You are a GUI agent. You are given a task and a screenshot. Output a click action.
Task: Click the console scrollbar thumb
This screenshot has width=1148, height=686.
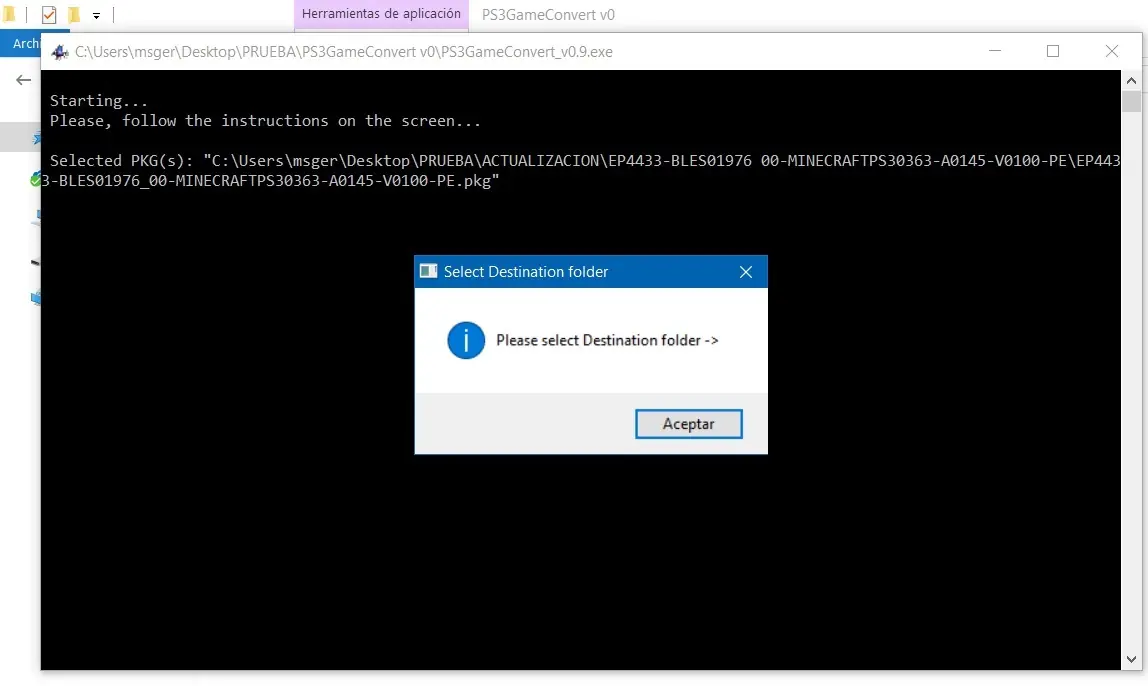click(1131, 101)
